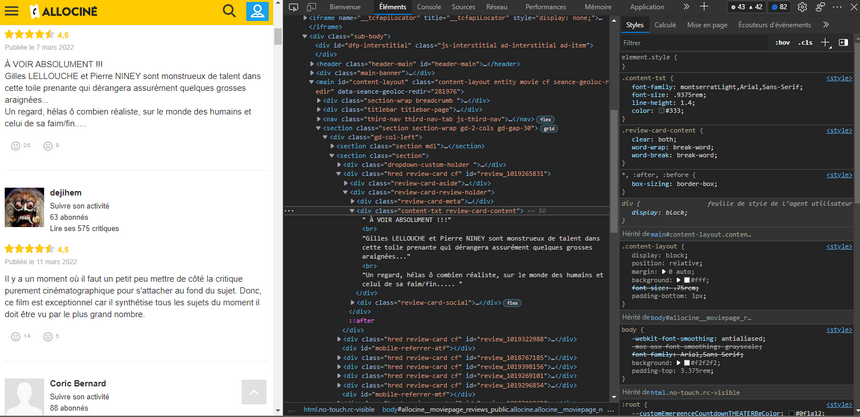Click main#content-layout inherited link
The height and width of the screenshot is (417, 860).
click(x=701, y=234)
